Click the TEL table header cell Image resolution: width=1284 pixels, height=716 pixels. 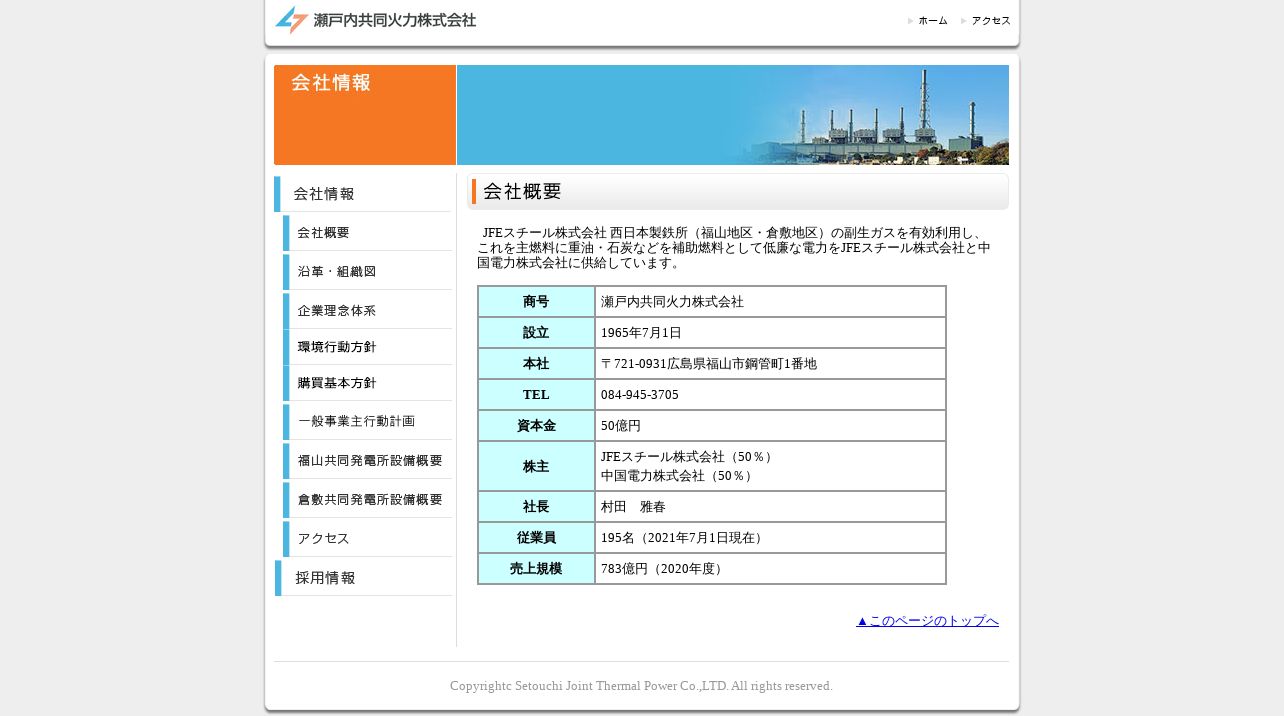536,395
